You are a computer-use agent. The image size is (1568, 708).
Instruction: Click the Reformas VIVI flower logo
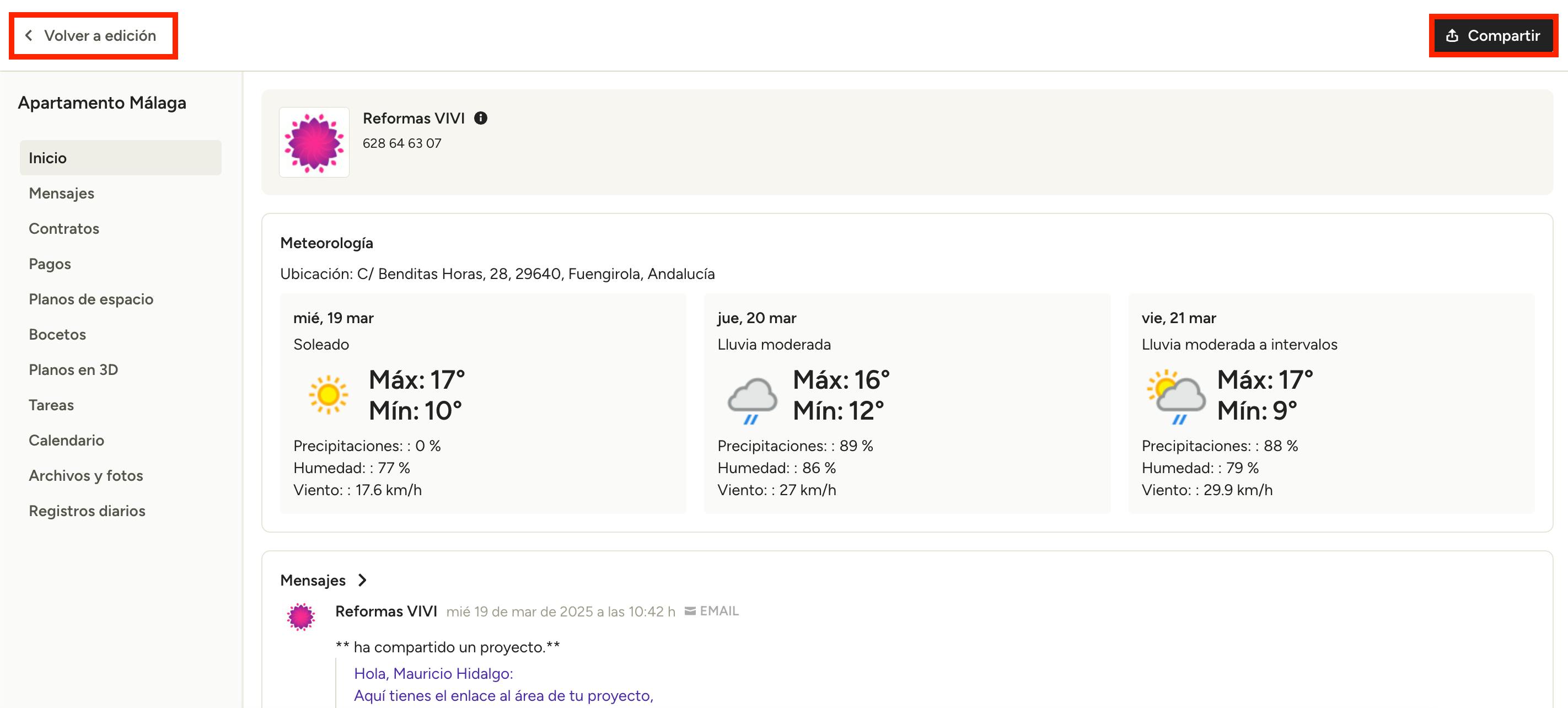pos(314,142)
